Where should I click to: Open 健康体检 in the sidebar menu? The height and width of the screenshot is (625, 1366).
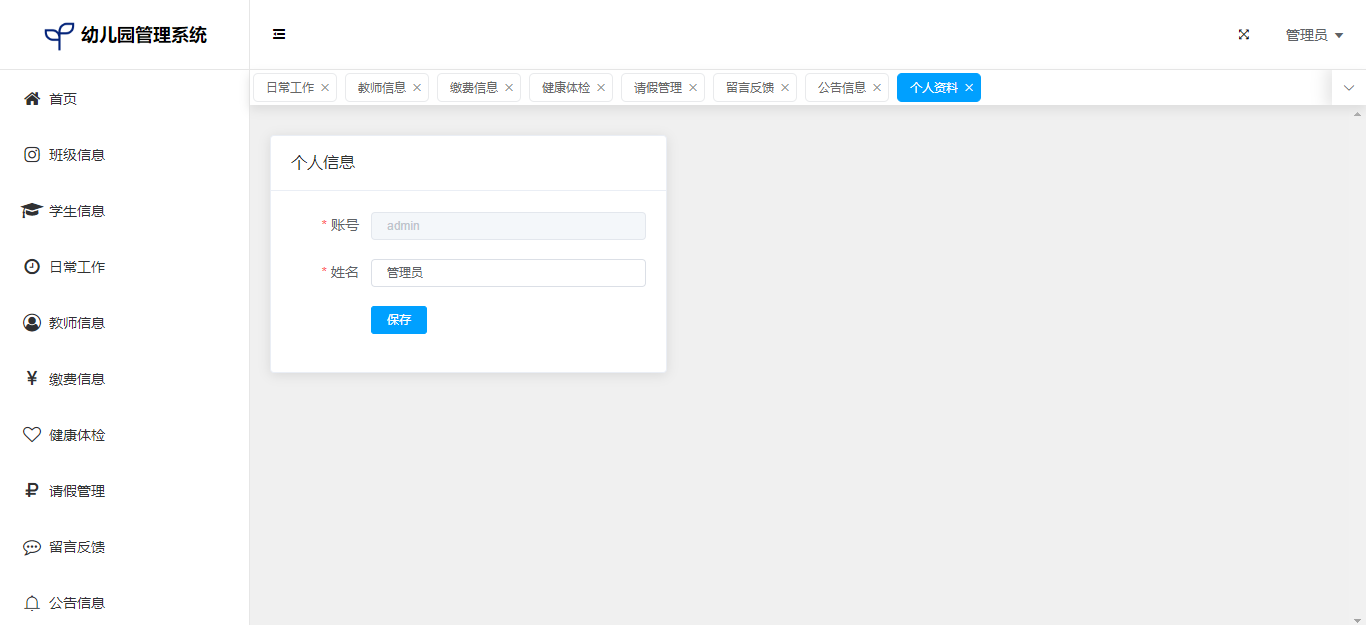[x=124, y=435]
